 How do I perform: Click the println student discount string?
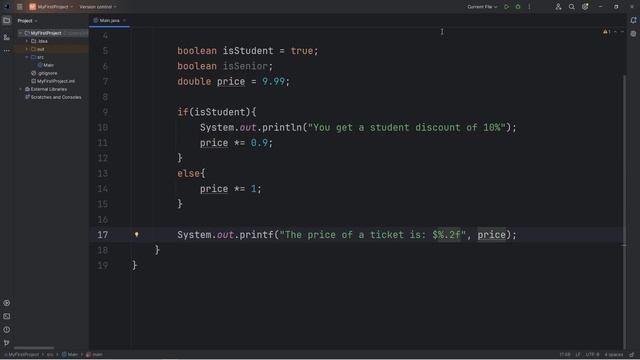(x=407, y=127)
